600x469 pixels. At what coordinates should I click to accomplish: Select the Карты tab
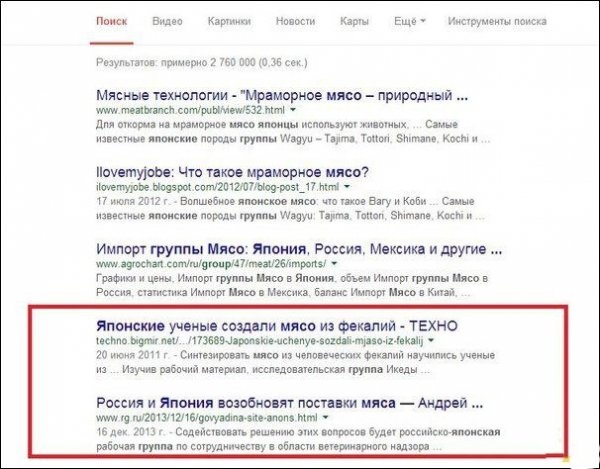coord(354,21)
